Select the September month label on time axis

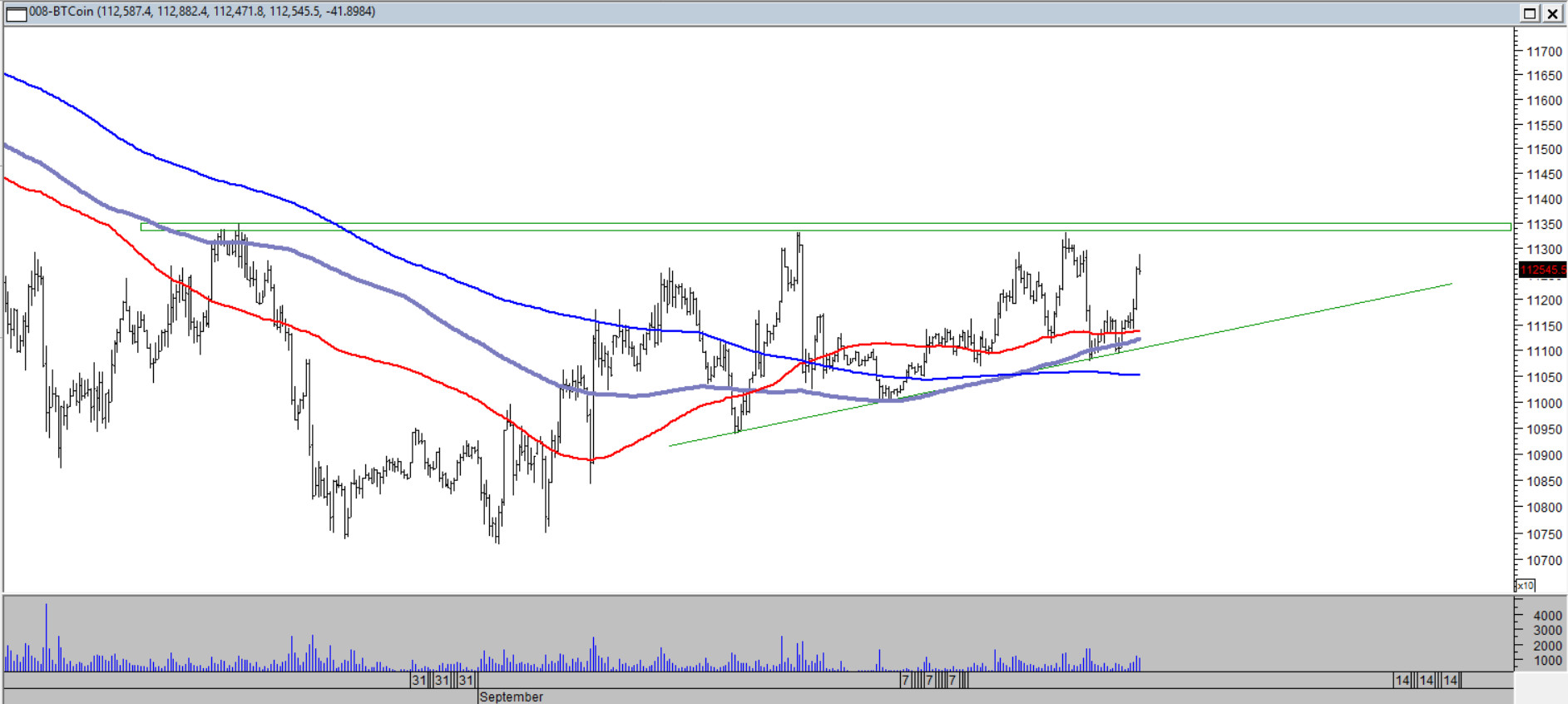click(x=511, y=697)
